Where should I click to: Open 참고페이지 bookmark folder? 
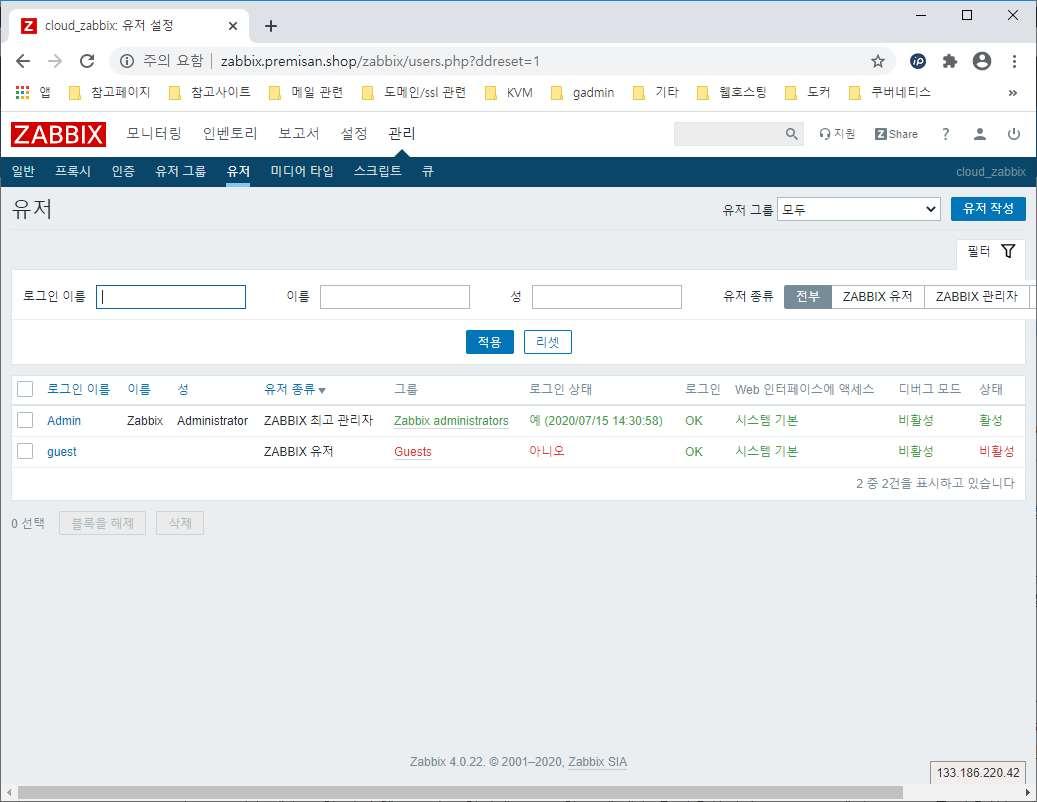pyautogui.click(x=110, y=93)
